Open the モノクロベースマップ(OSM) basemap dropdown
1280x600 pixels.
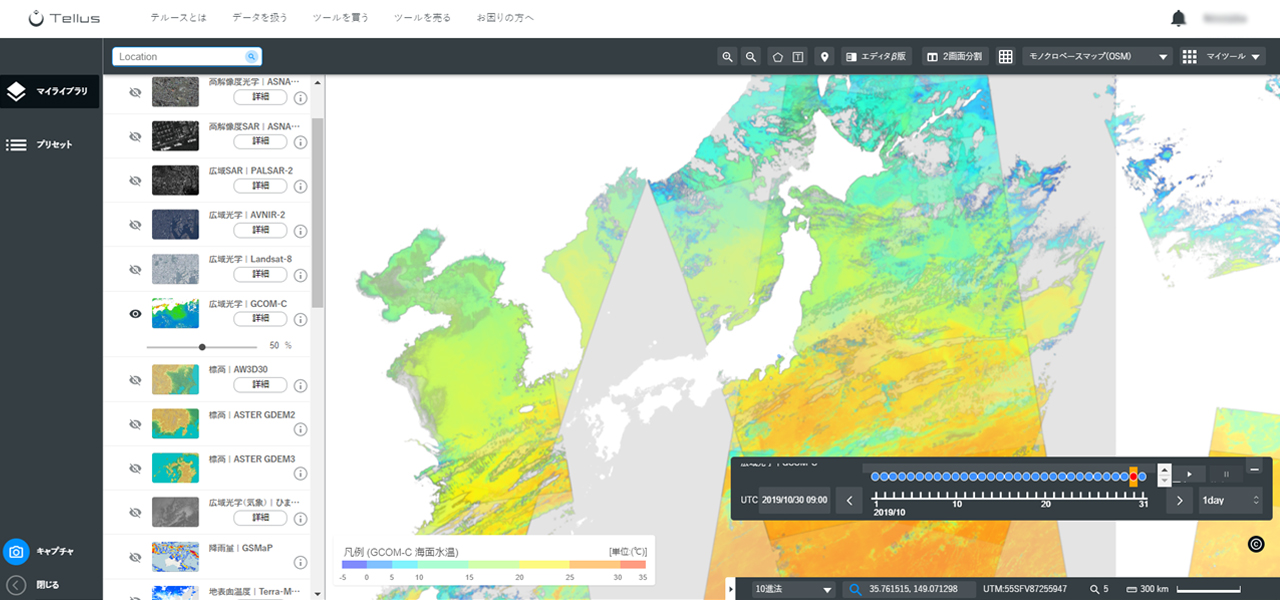(x=1098, y=57)
